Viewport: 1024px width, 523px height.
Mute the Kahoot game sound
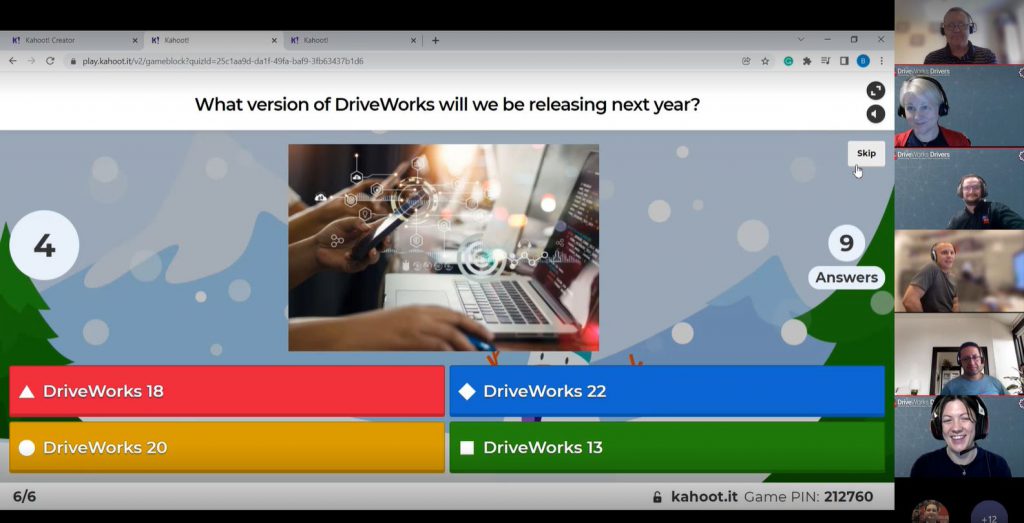875,114
